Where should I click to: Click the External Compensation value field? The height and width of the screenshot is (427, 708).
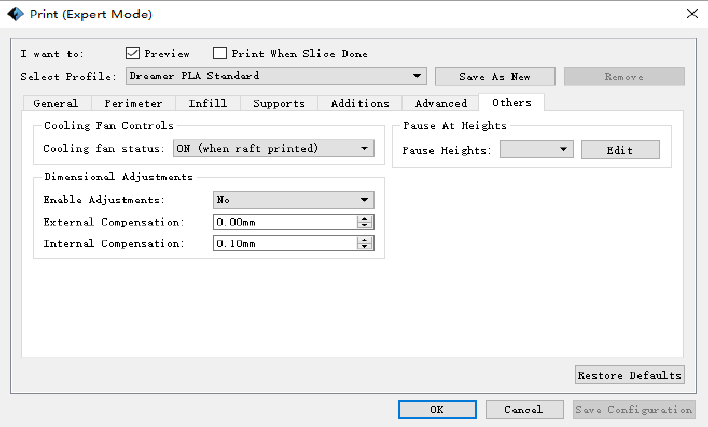(x=285, y=222)
